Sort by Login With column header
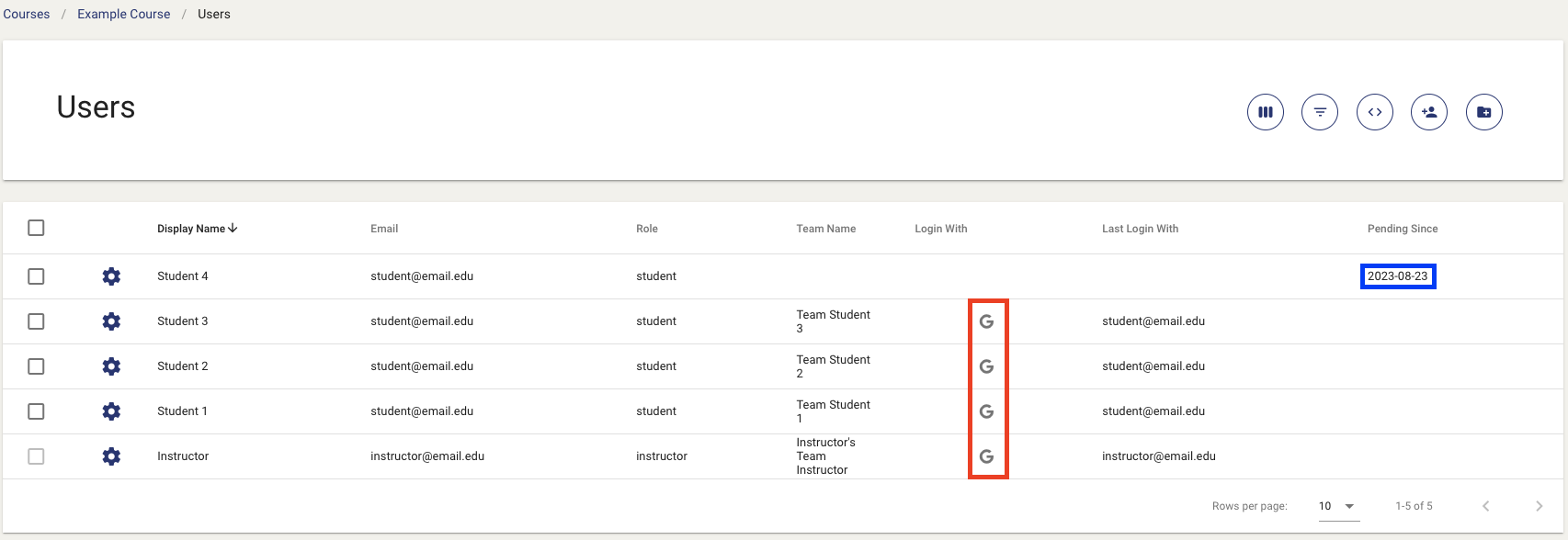This screenshot has width=1568, height=540. pyautogui.click(x=941, y=229)
